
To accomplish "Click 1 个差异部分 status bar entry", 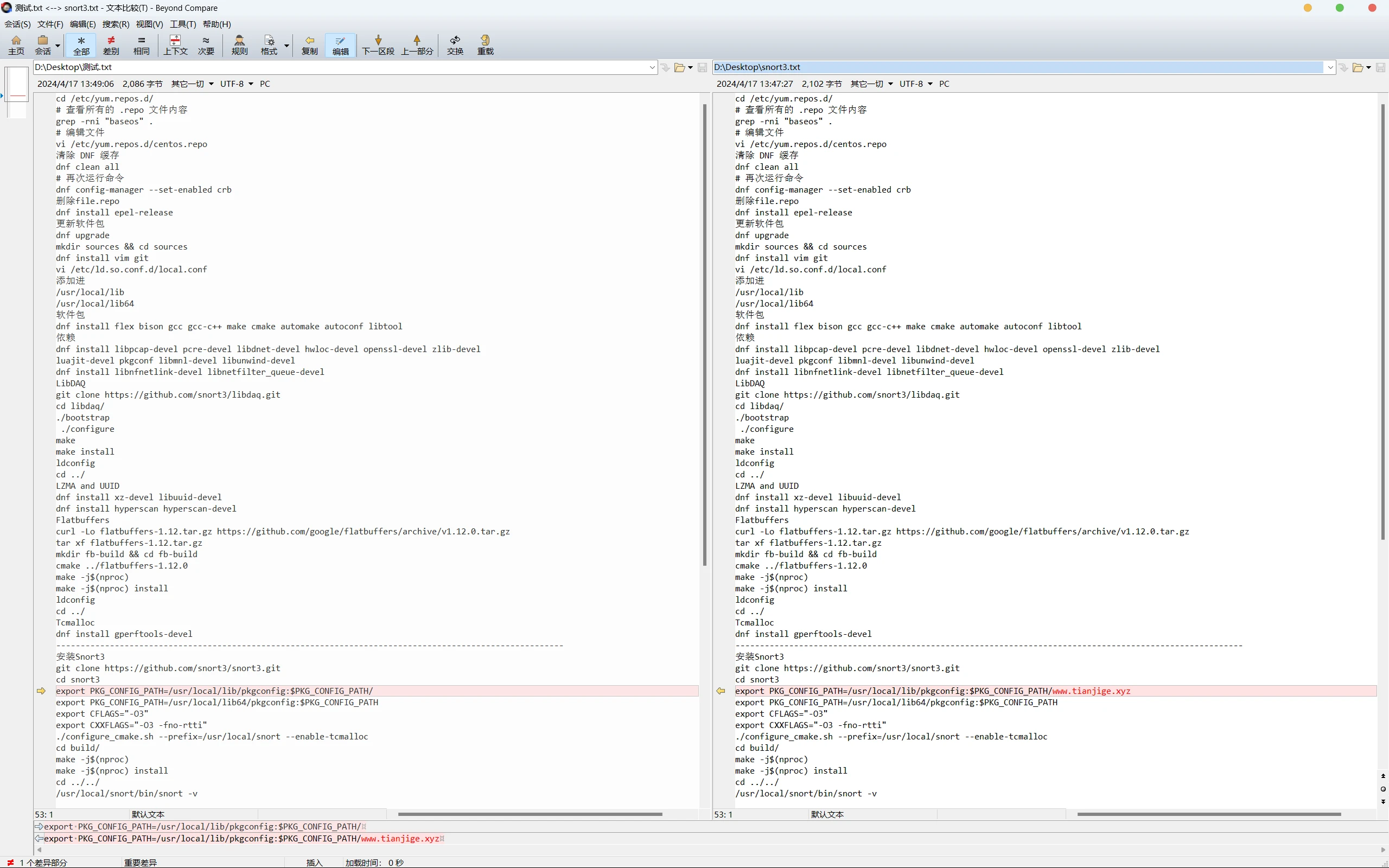I will [x=43, y=862].
